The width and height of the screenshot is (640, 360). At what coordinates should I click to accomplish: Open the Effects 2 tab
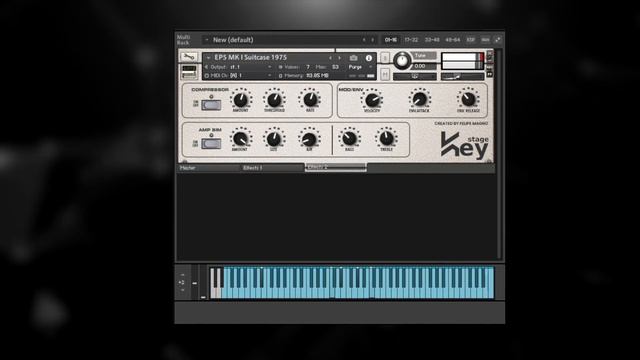click(336, 167)
